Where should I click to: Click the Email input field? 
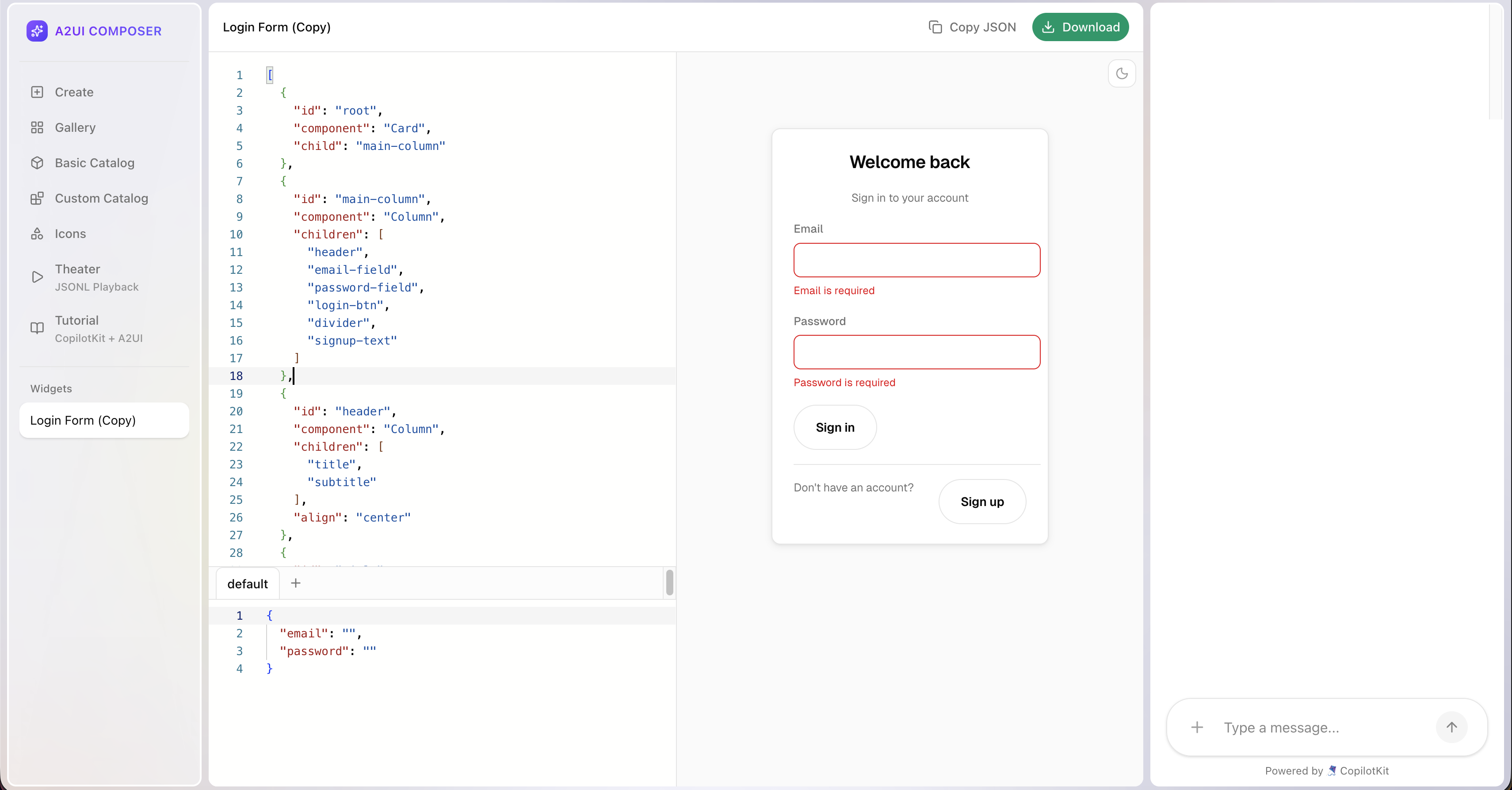point(916,260)
